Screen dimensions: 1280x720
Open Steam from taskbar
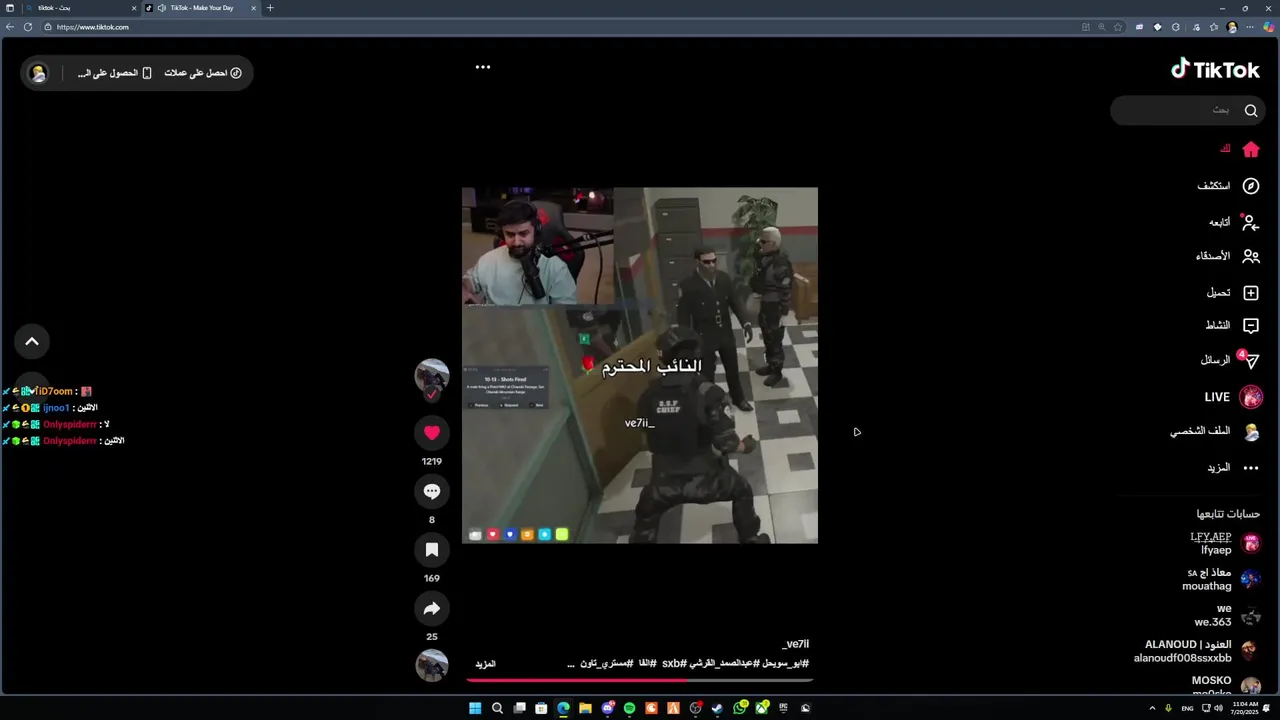[717, 708]
